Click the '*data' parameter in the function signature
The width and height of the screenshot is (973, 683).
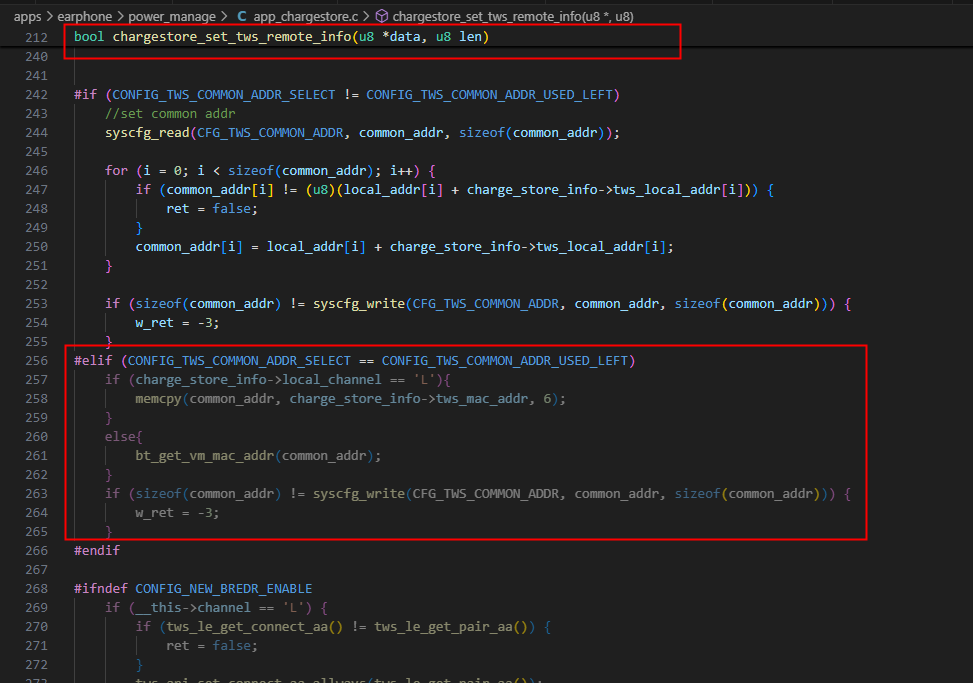click(x=401, y=37)
